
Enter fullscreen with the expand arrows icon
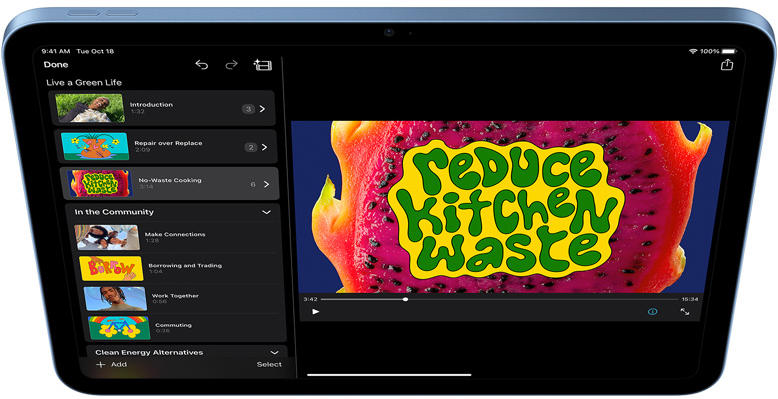685,312
